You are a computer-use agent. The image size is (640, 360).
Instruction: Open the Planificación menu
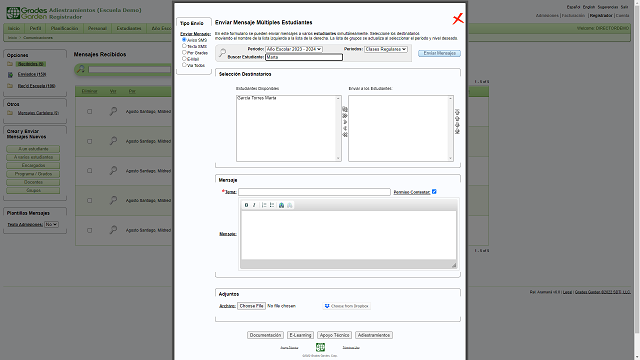coord(64,28)
